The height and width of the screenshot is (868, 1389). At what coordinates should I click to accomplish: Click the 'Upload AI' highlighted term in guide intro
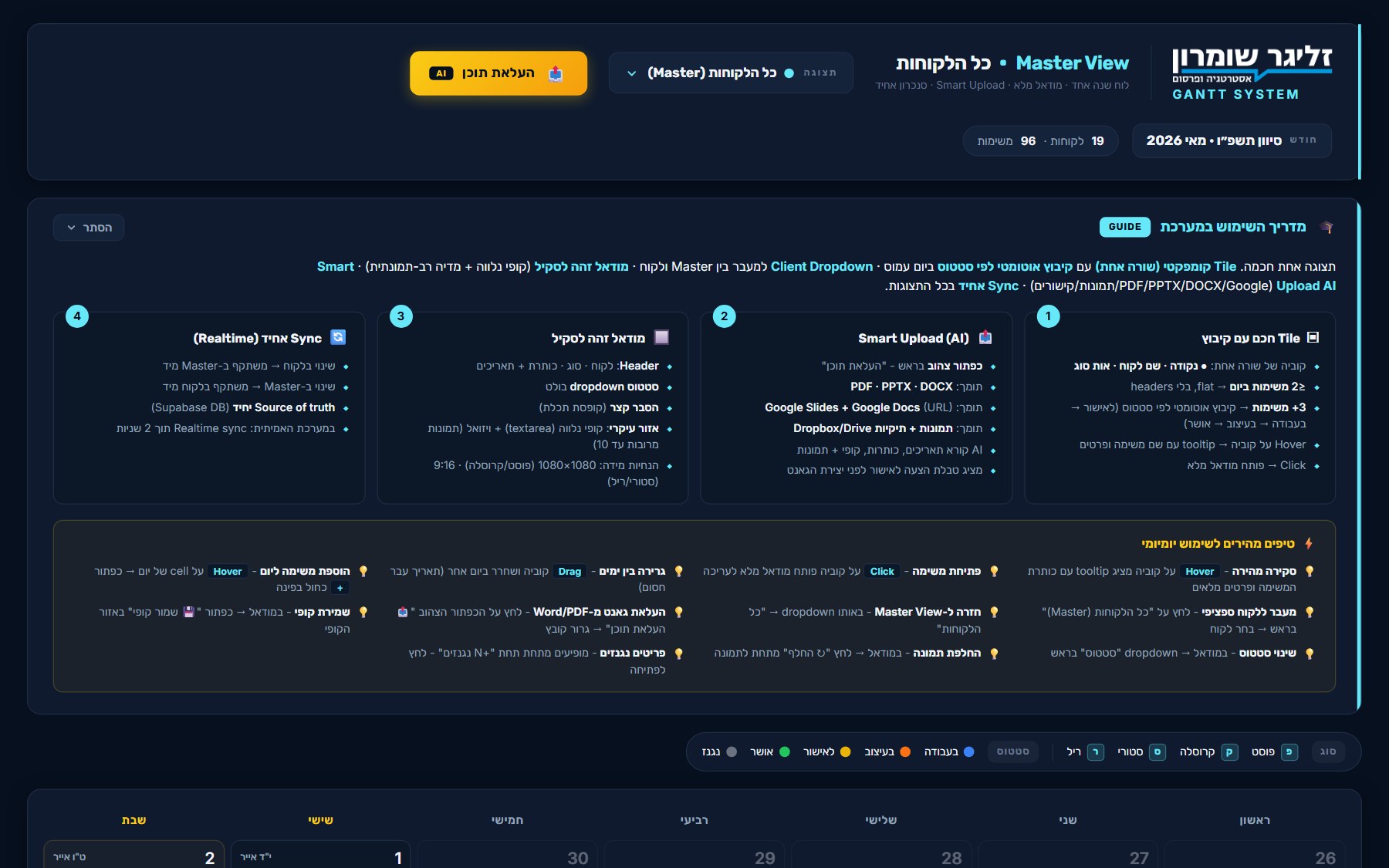click(x=1306, y=285)
